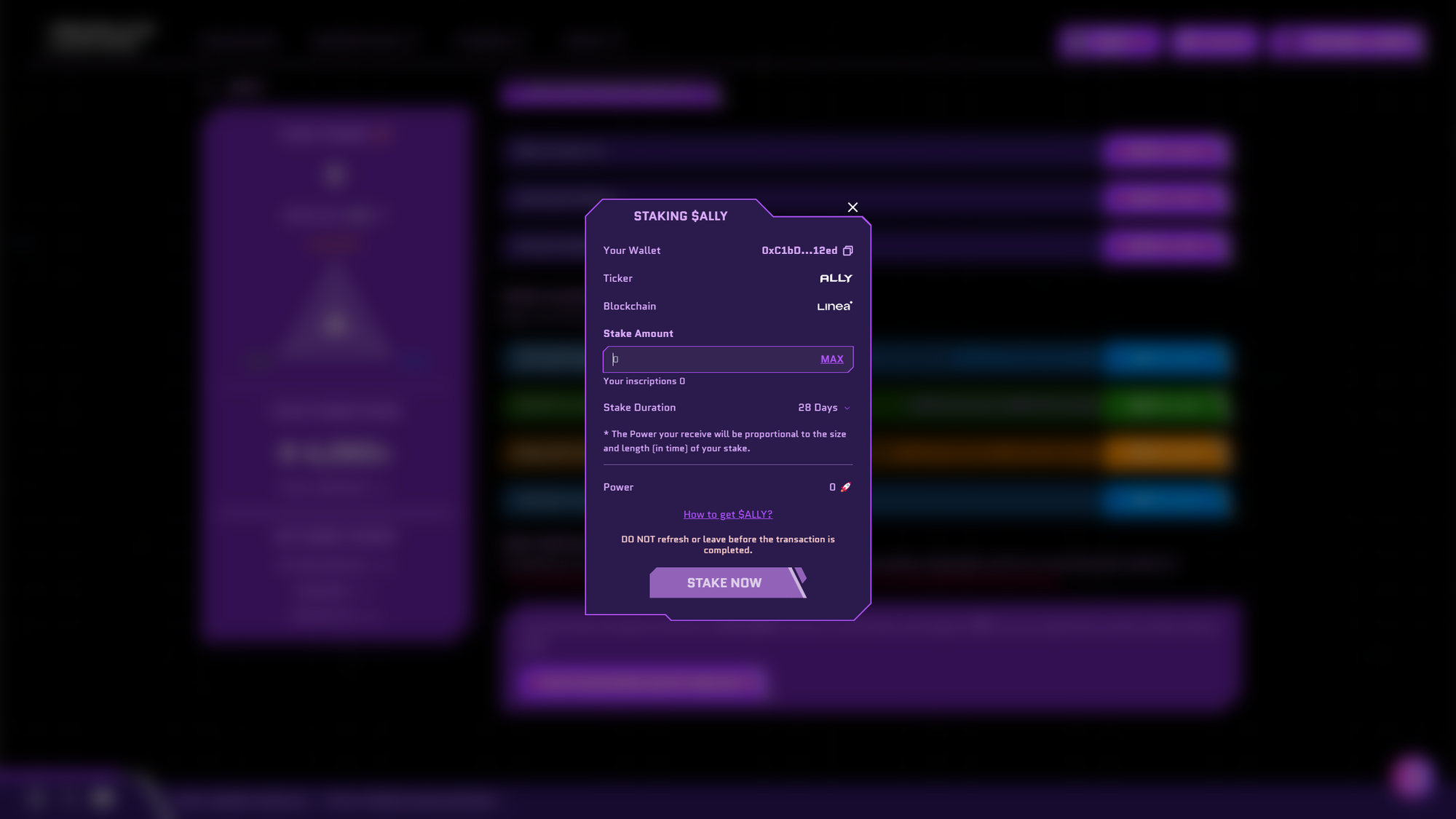This screenshot has height=819, width=1456.
Task: Focus the Stake Amount input field
Action: [710, 359]
